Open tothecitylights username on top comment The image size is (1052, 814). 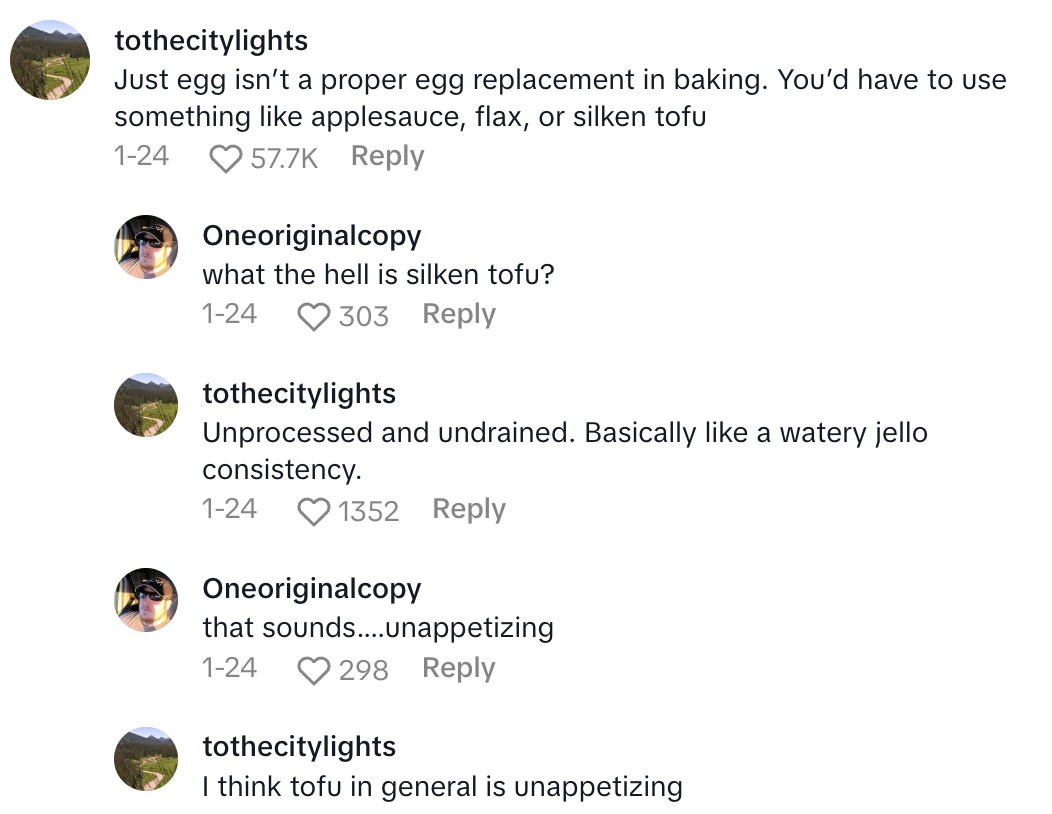pyautogui.click(x=211, y=40)
